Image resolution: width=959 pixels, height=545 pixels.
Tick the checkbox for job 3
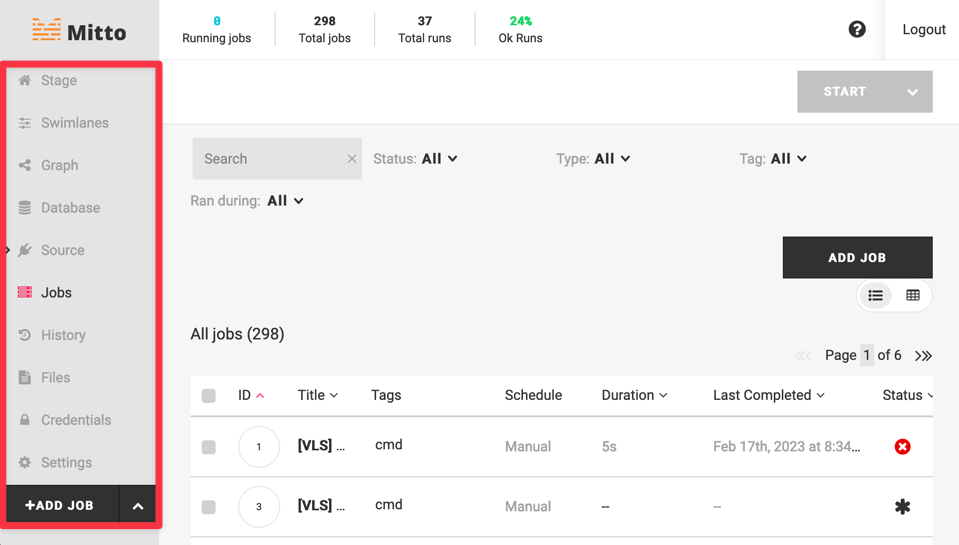pyautogui.click(x=209, y=507)
